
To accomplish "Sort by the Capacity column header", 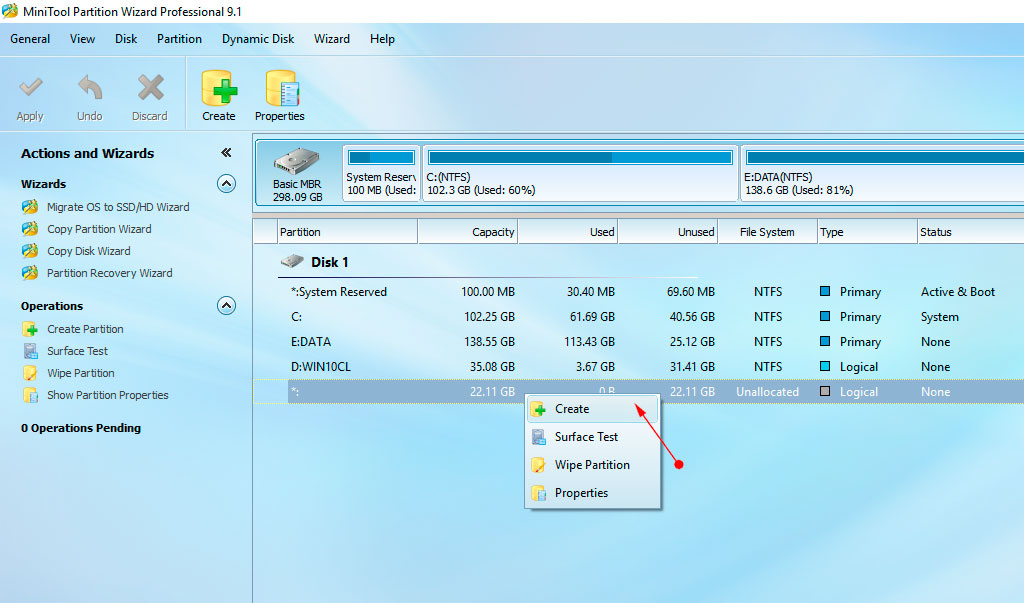I will click(x=468, y=232).
